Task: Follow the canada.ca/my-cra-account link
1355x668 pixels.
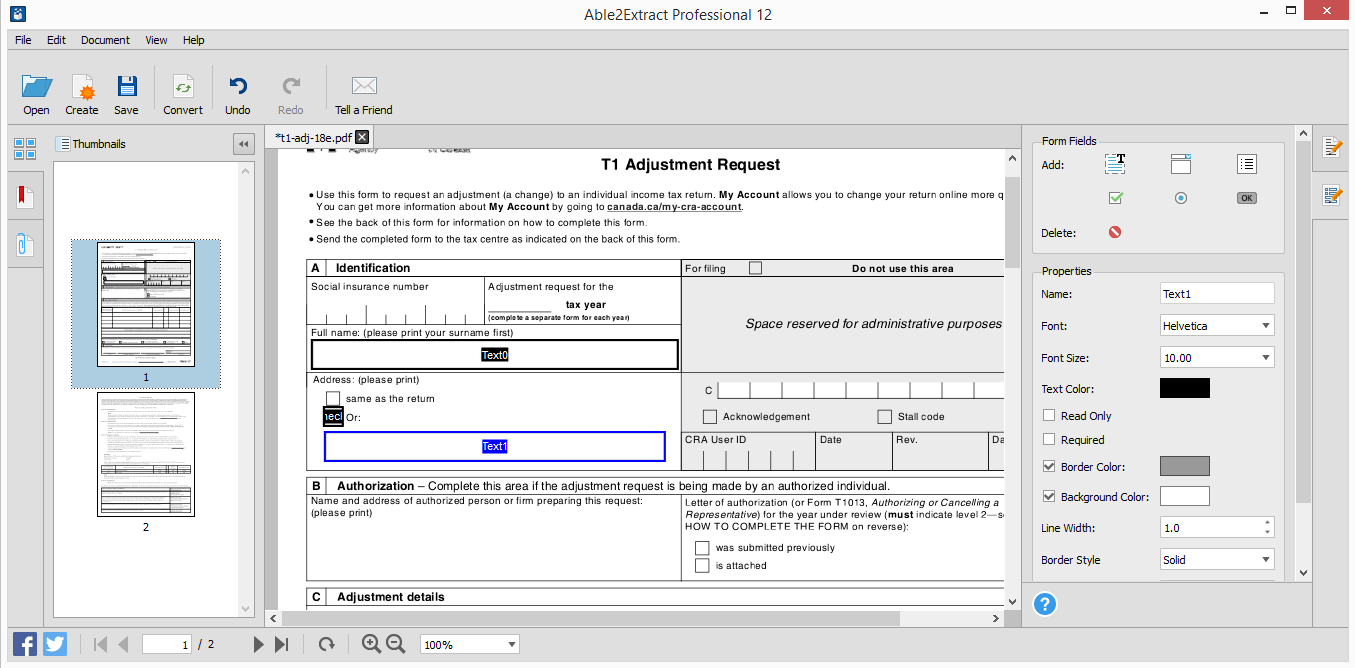Action: pos(674,207)
